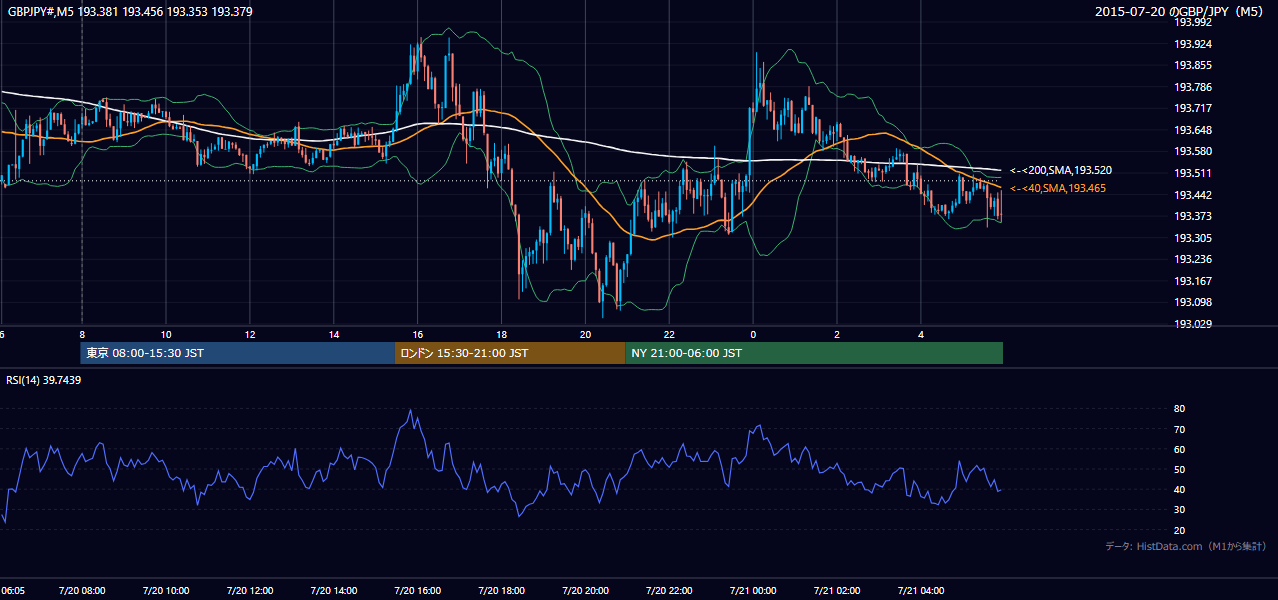Click the 7/20 22:00 timestamp at bottom
The image size is (1278, 600).
669,591
